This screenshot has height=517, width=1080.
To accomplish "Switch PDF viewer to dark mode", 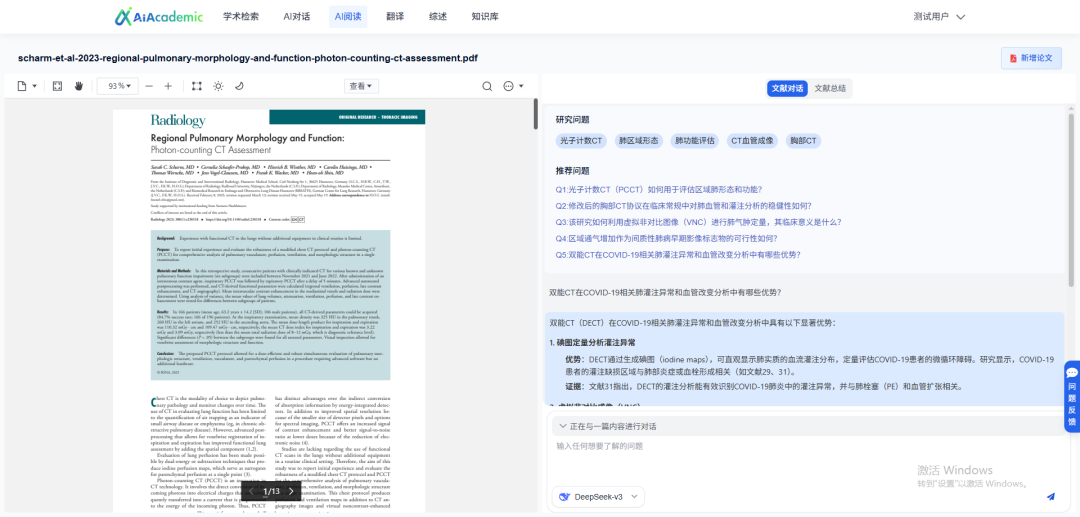I will click(x=239, y=86).
